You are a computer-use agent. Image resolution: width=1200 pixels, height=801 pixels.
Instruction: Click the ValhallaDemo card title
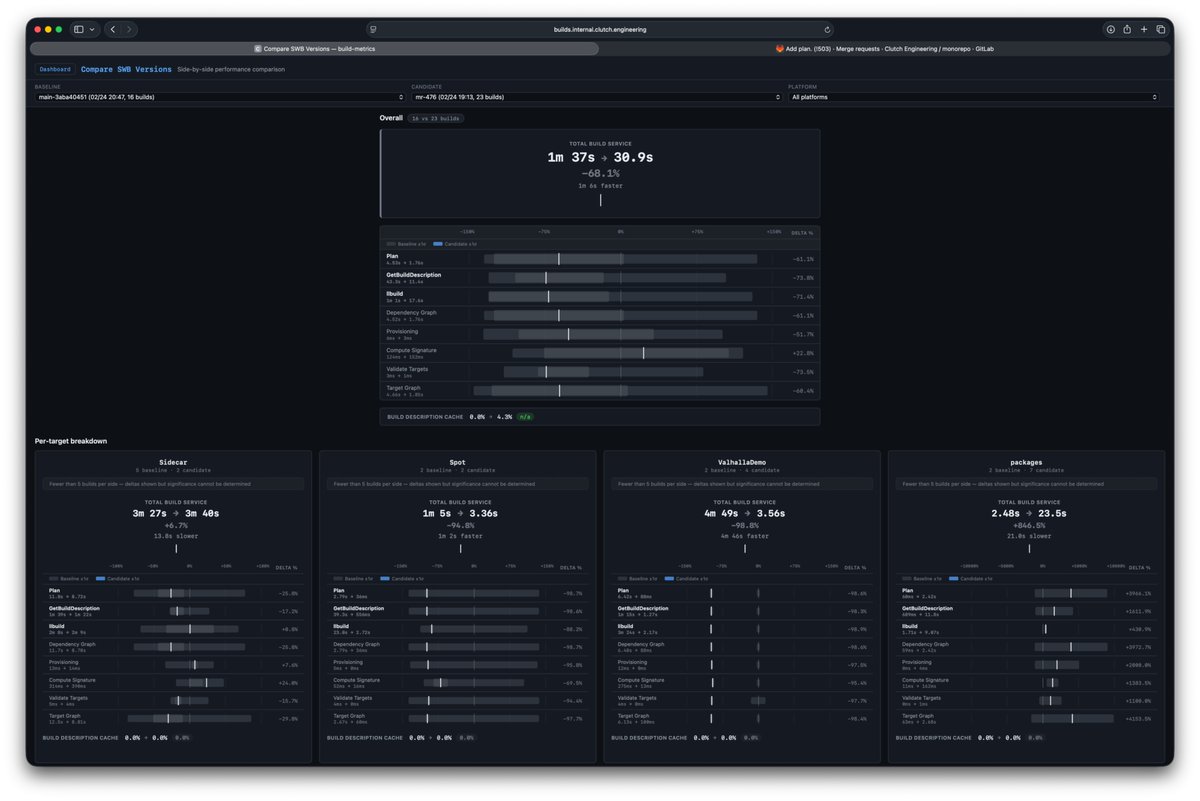coord(742,462)
